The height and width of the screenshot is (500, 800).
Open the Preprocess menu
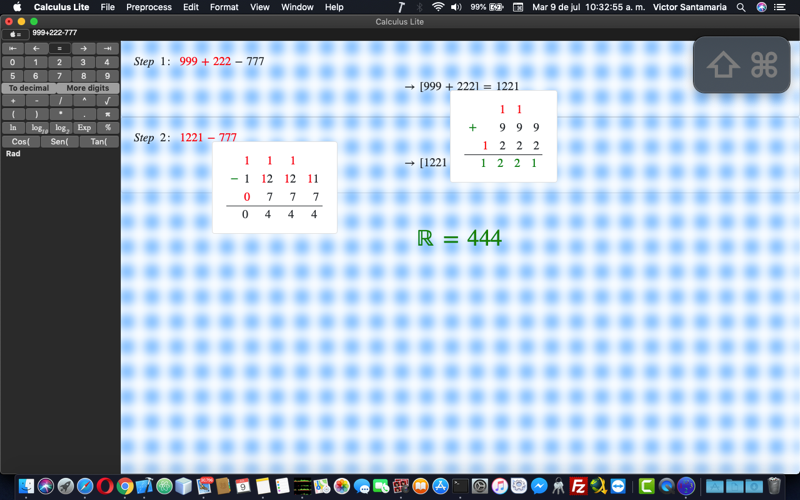149,7
